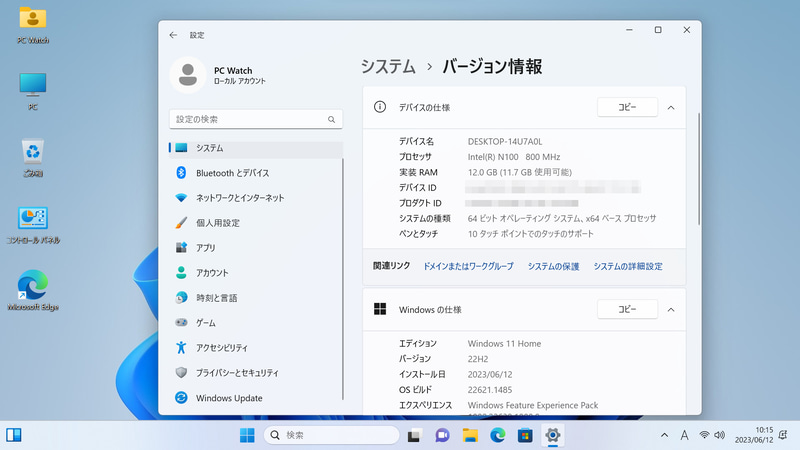Open Chat from the taskbar
This screenshot has width=800, height=450.
[x=442, y=435]
